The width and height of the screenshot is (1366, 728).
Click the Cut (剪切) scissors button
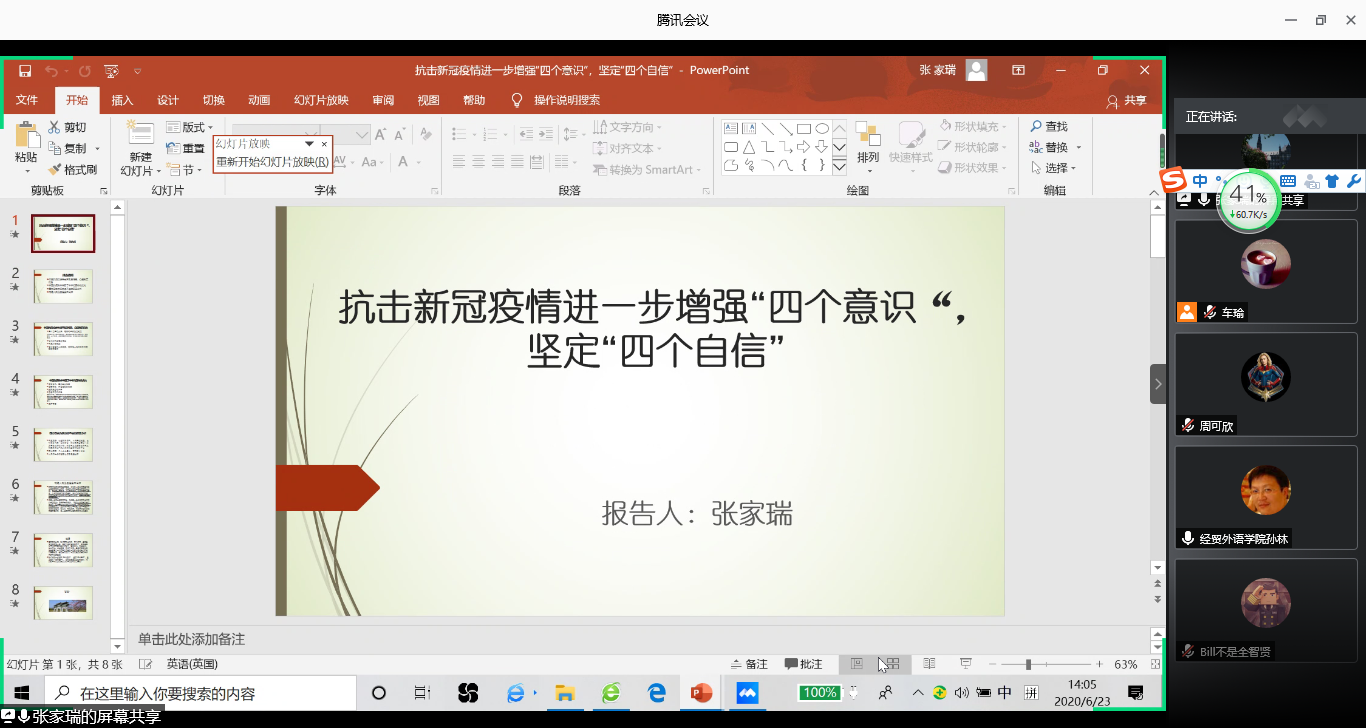coord(68,127)
